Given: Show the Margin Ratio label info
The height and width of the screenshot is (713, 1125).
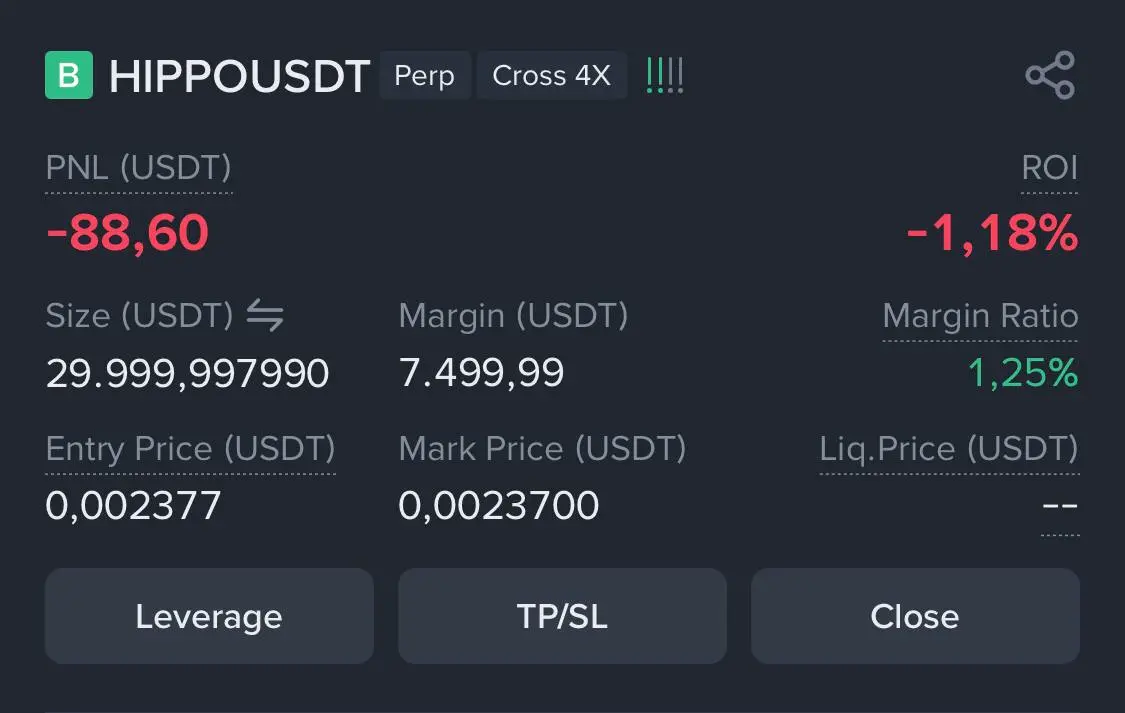Looking at the screenshot, I should tap(980, 316).
